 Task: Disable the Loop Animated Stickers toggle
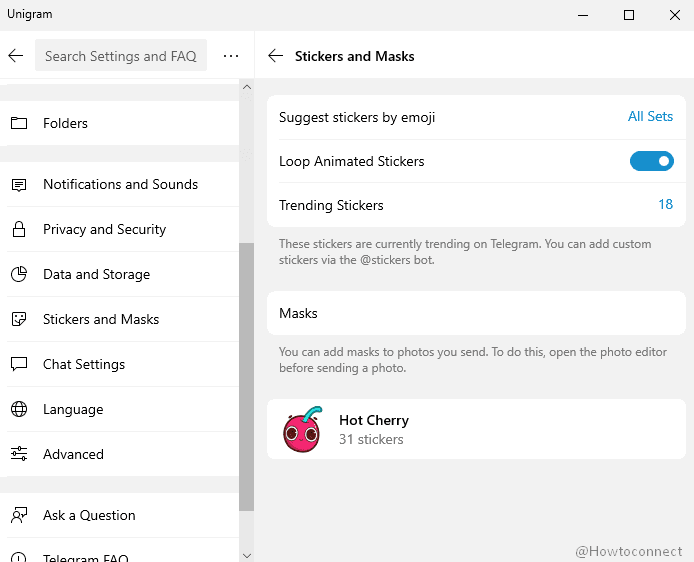coord(651,161)
